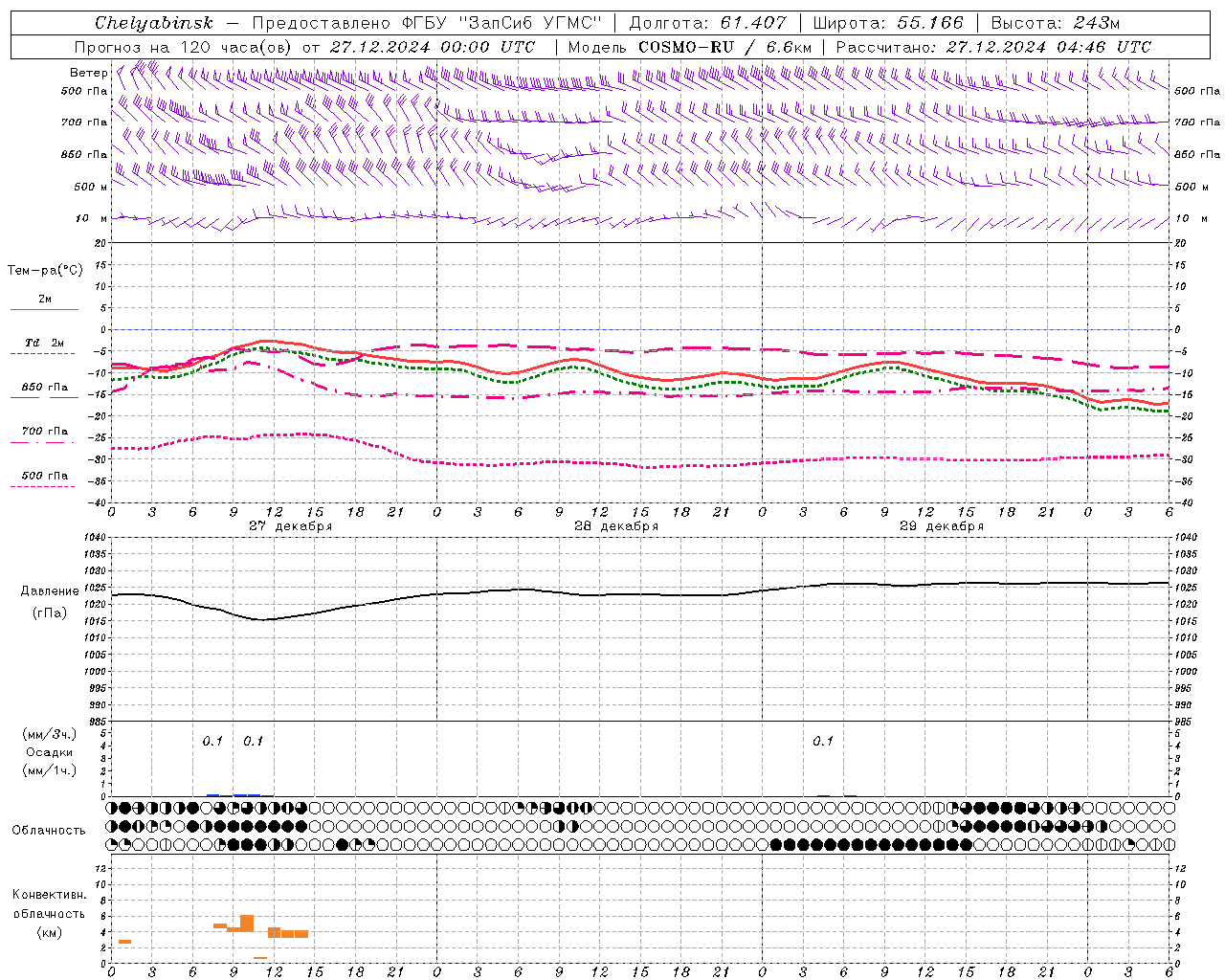Click the 'Тем-ра(°C)' temperature panel label

45,271
